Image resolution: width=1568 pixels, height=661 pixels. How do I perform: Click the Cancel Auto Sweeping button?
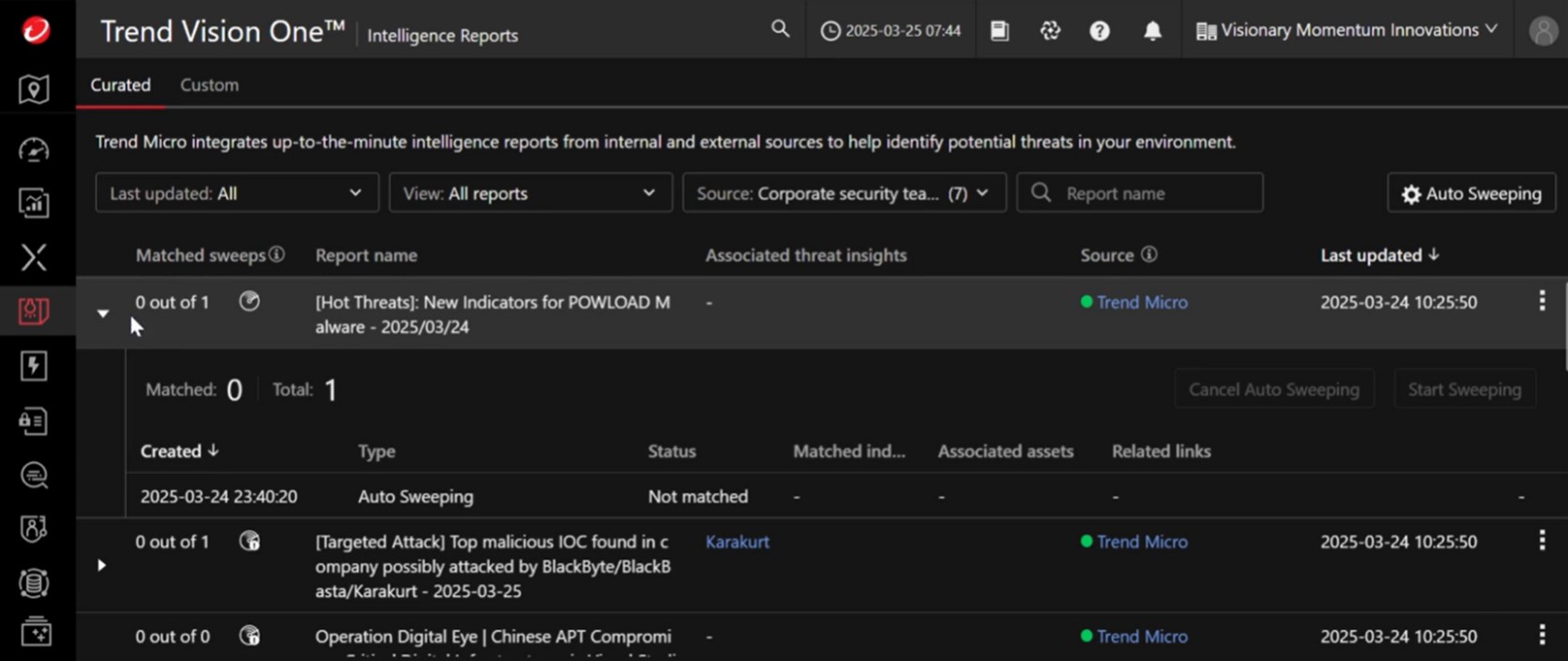coord(1273,389)
